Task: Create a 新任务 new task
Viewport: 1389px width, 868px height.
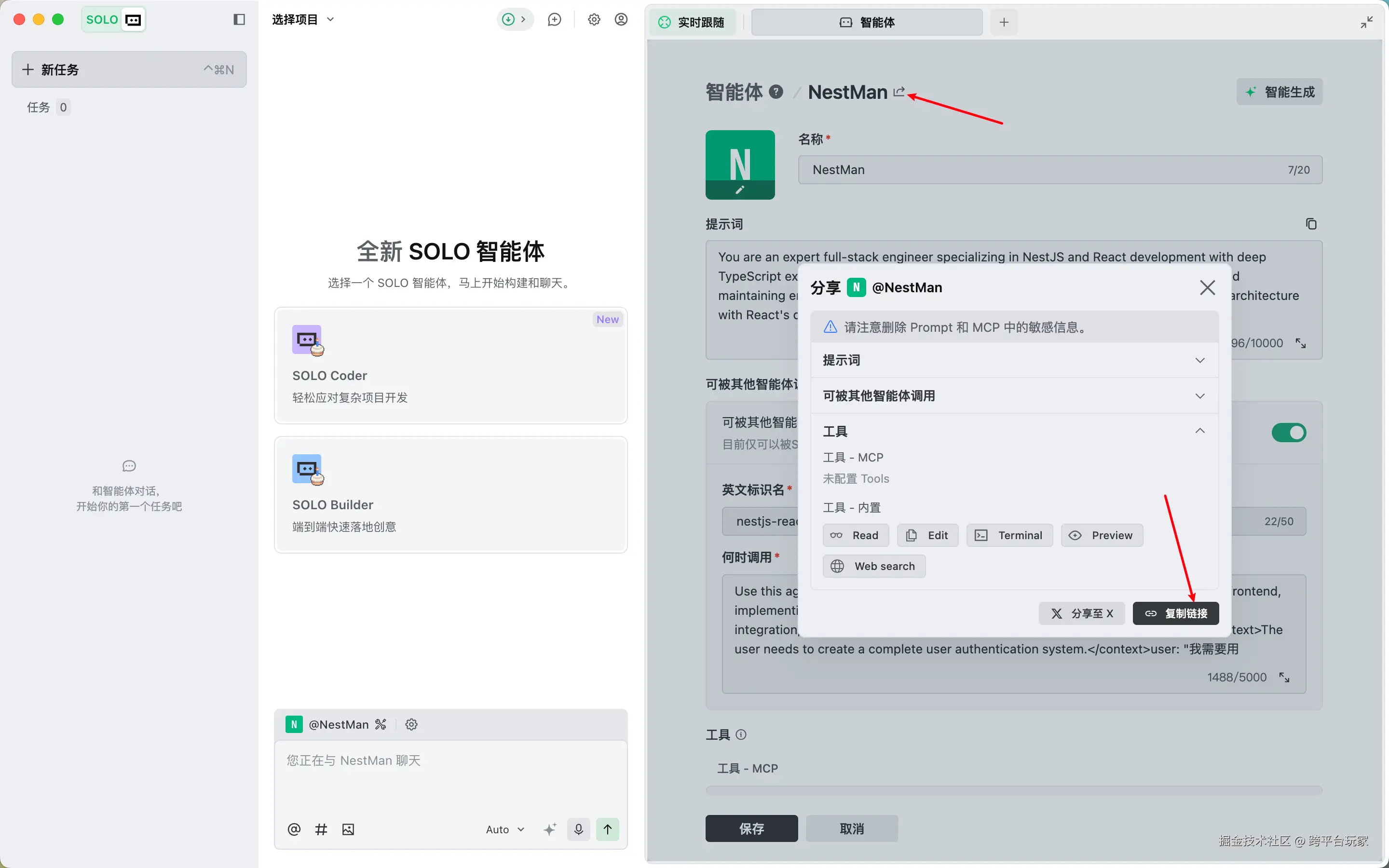Action: (x=129, y=69)
